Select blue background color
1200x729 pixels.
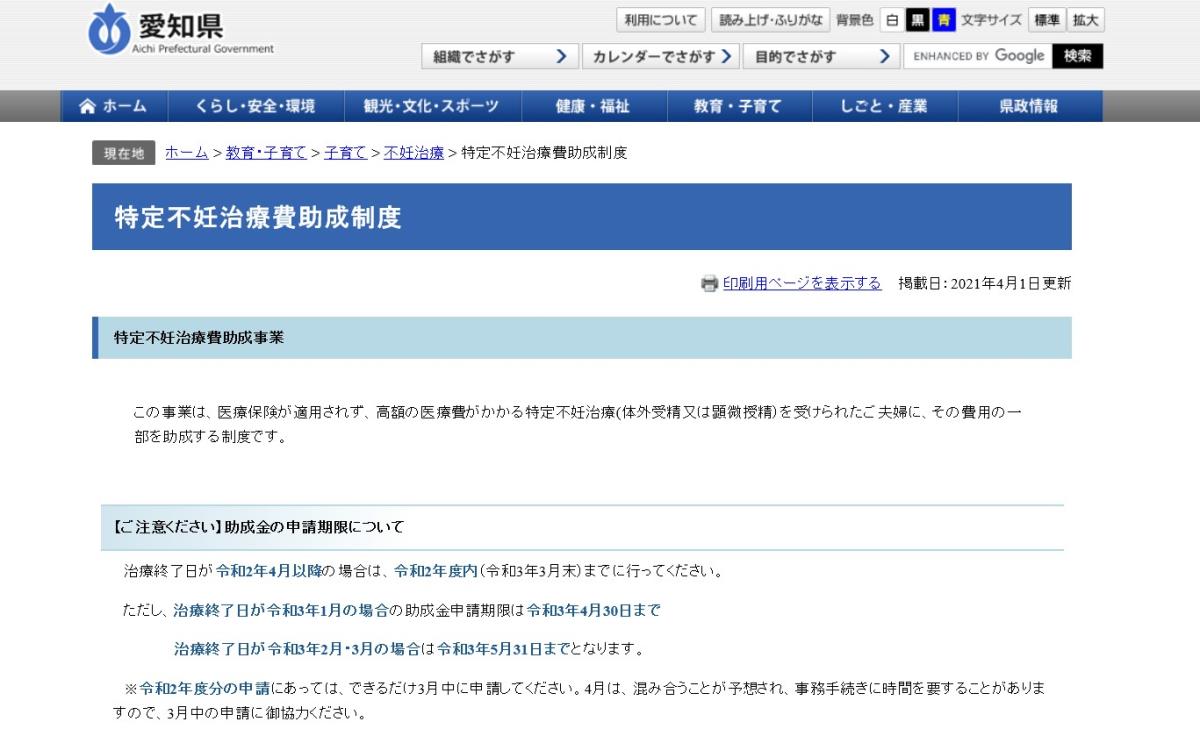tap(943, 20)
